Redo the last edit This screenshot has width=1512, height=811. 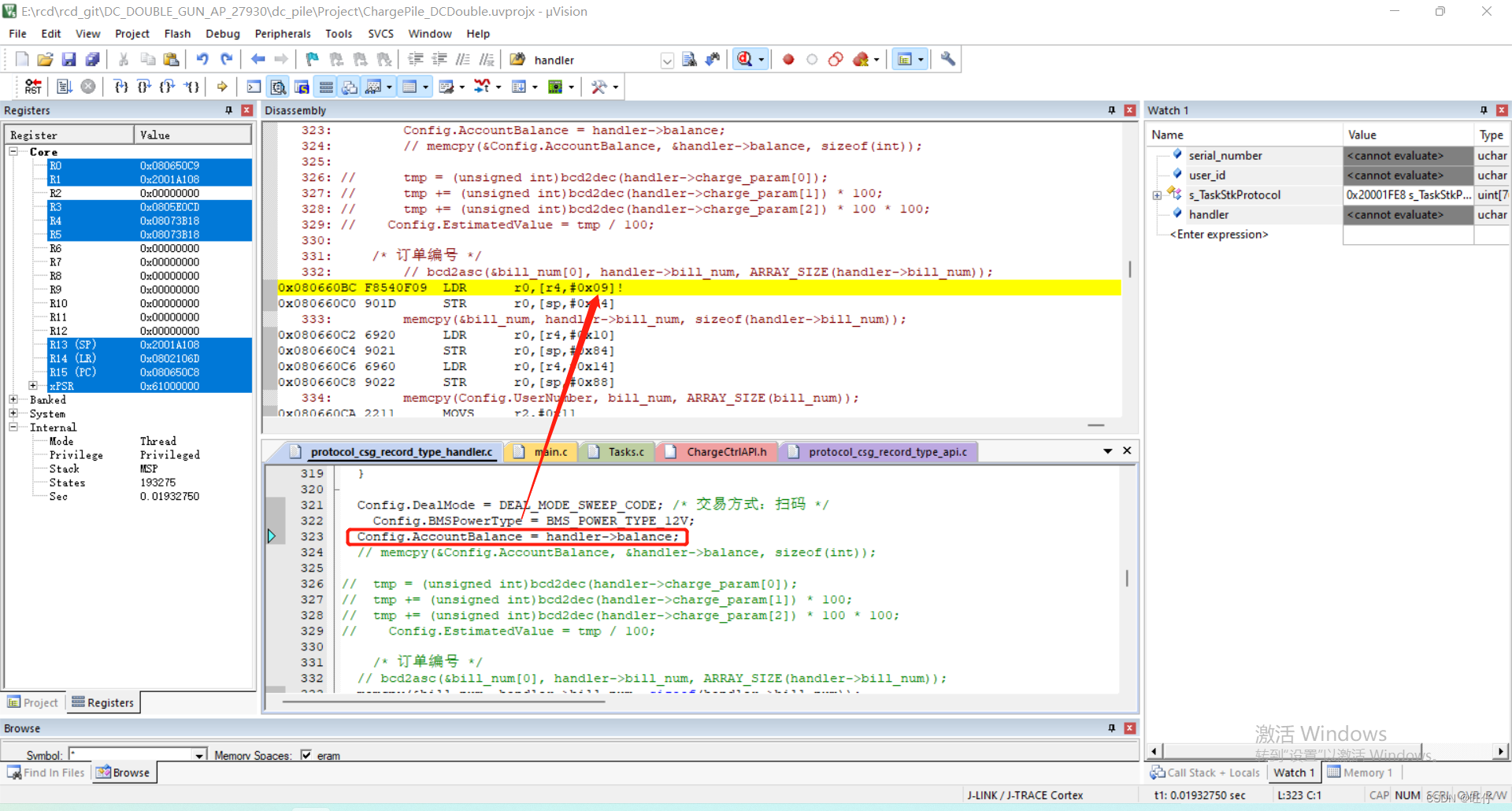pyautogui.click(x=227, y=60)
